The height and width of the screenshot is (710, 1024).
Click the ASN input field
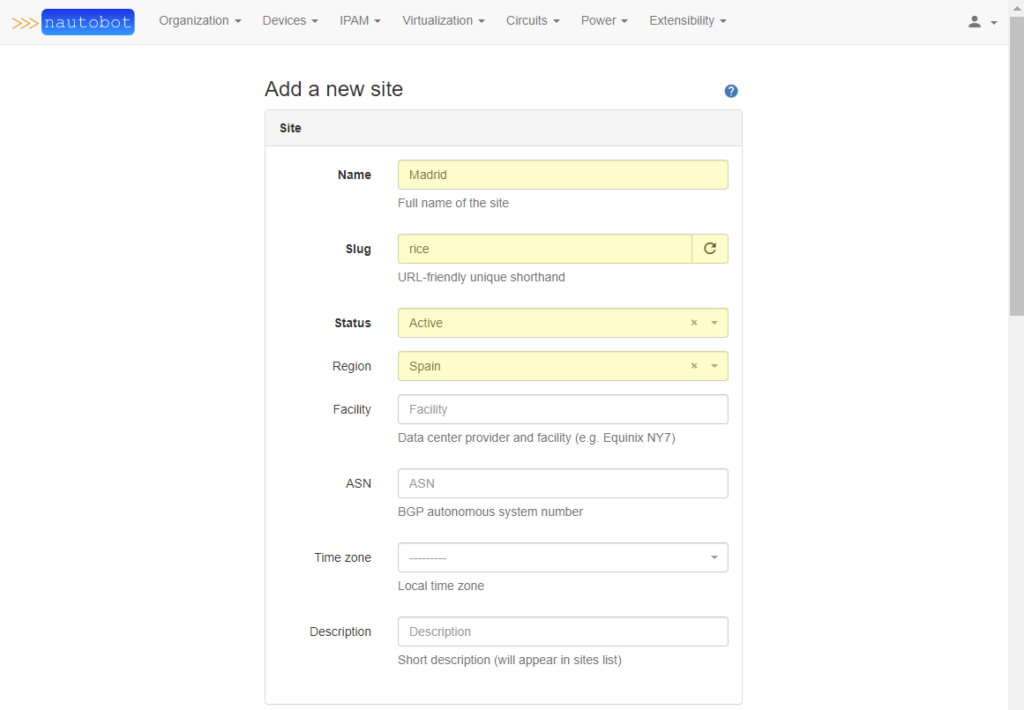[x=563, y=483]
